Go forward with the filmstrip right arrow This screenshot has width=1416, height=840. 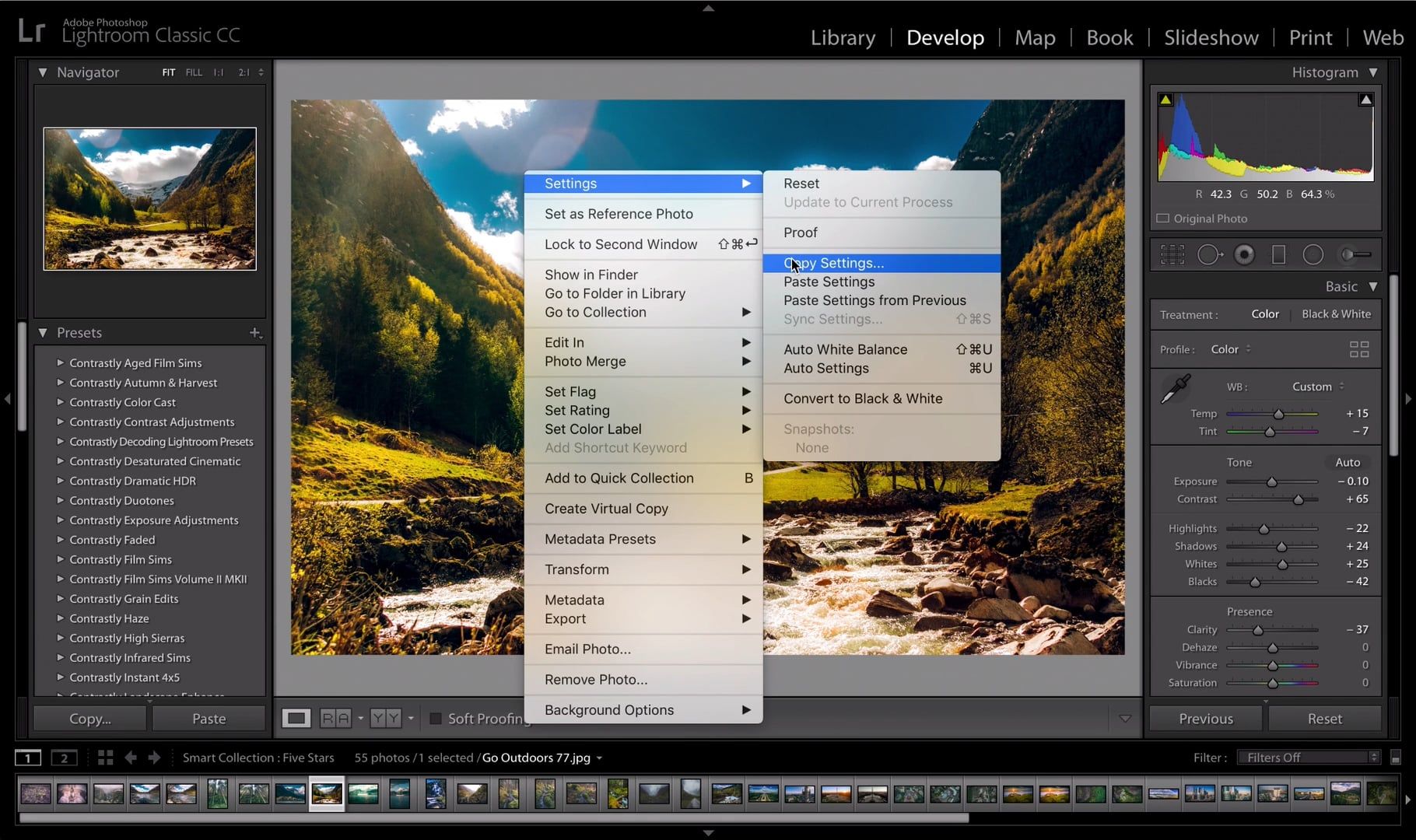pos(155,758)
